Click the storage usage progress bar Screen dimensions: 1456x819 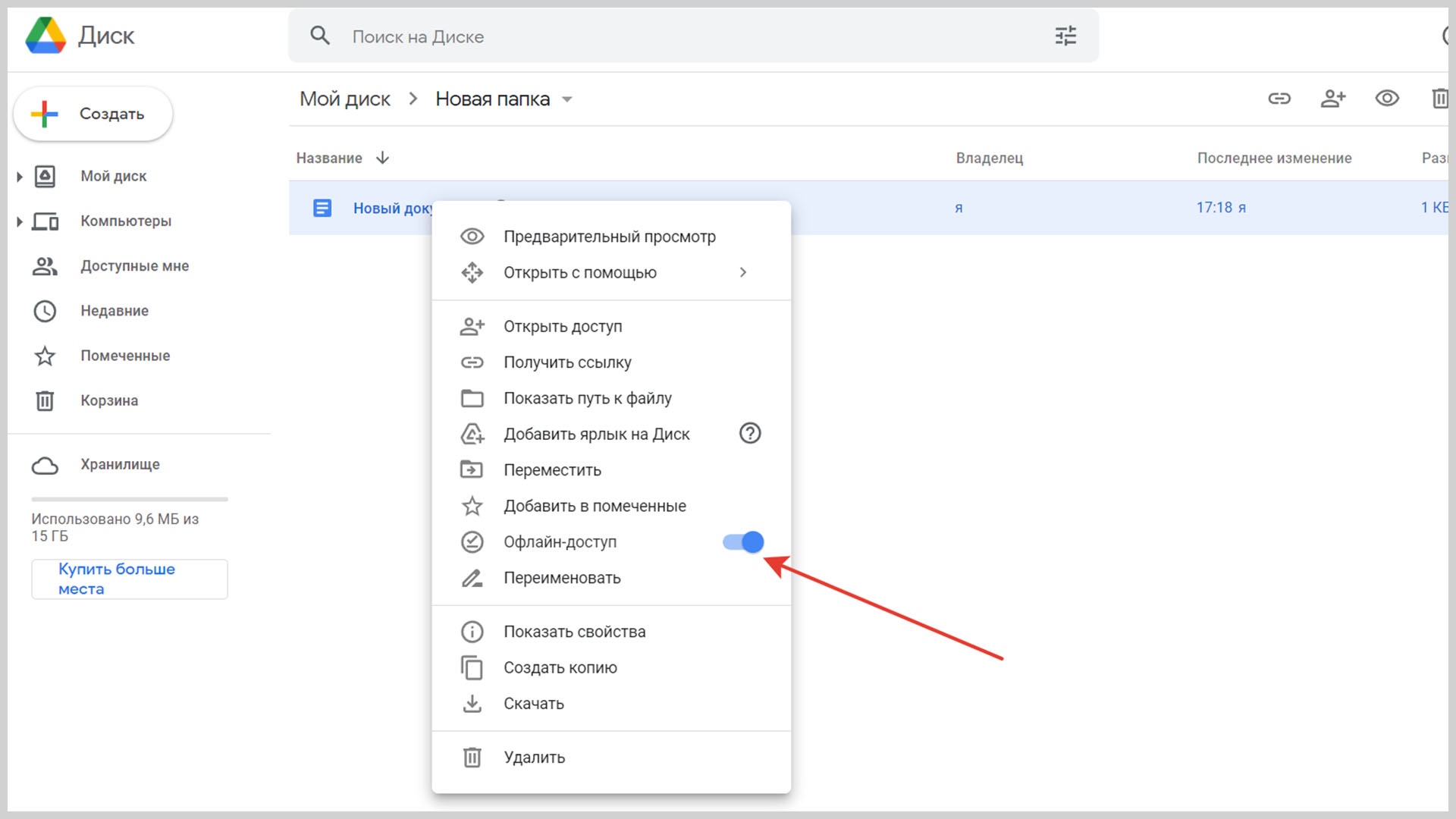point(129,499)
